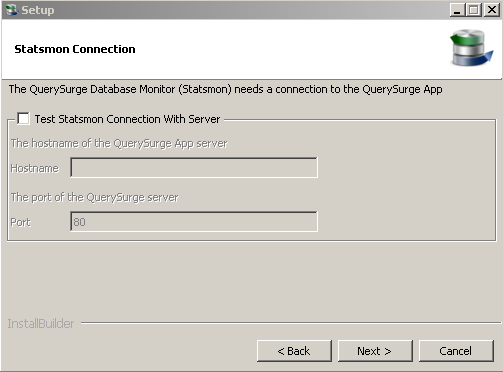Click inside the Port field showing 80
Image resolution: width=503 pixels, height=372 pixels.
pos(194,222)
